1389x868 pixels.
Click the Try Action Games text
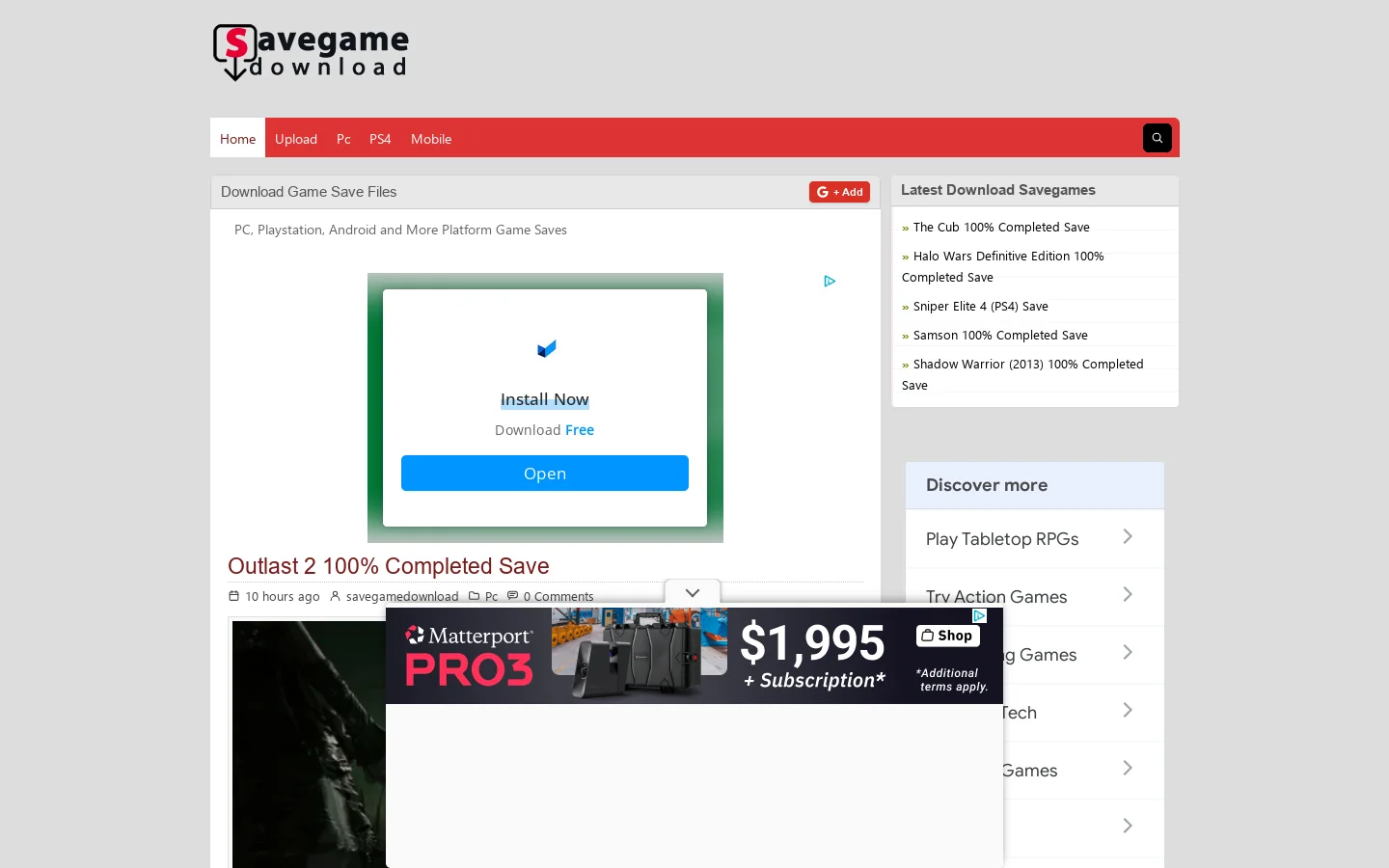(x=996, y=597)
